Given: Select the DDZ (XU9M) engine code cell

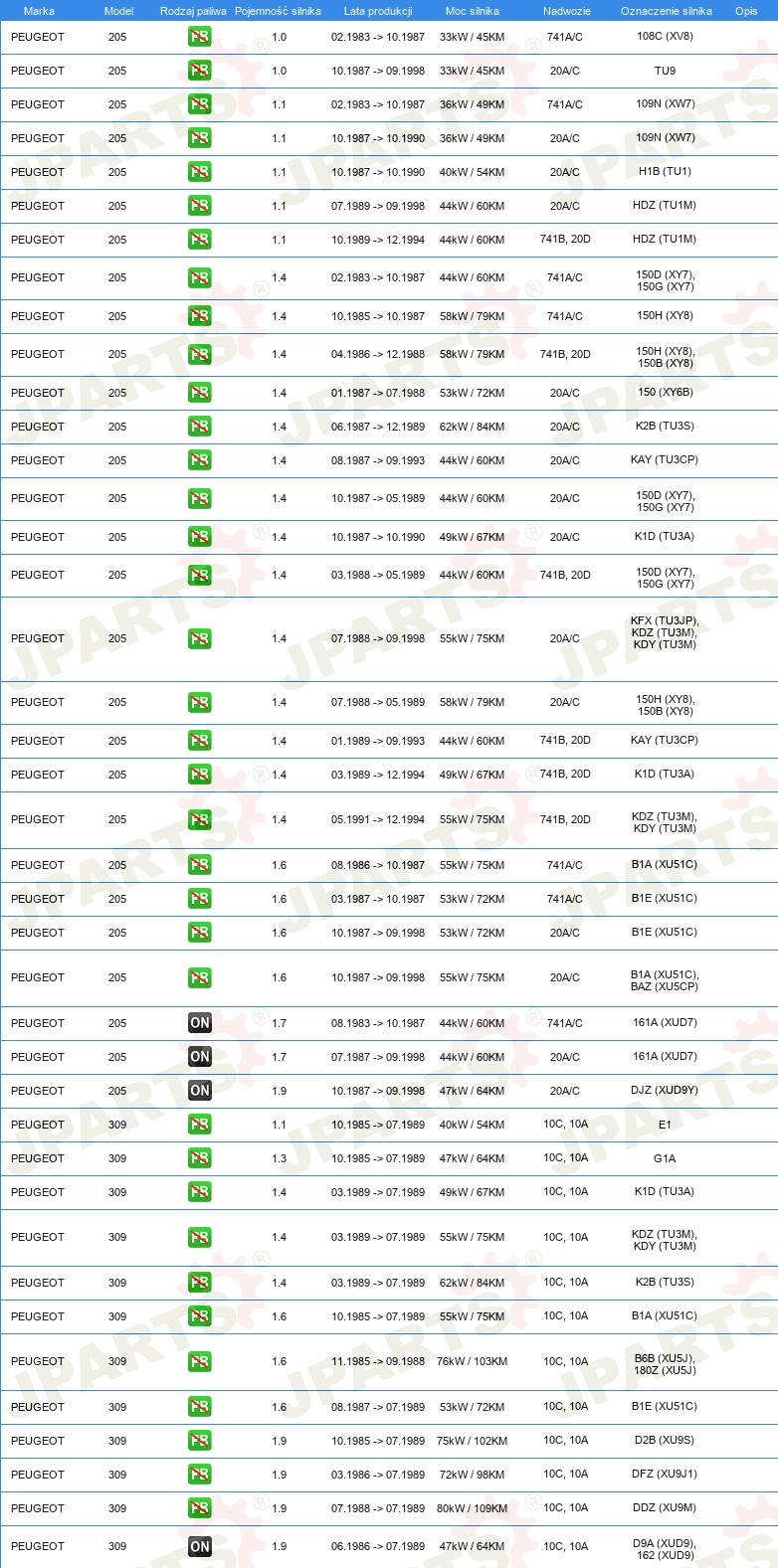Looking at the screenshot, I should tap(665, 1508).
